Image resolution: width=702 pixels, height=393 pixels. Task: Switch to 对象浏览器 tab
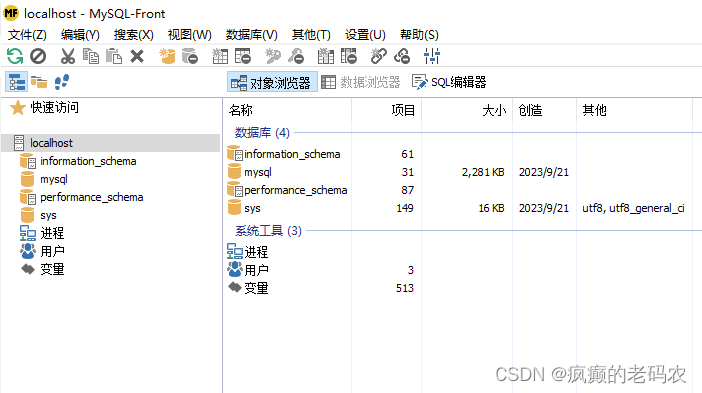point(272,82)
